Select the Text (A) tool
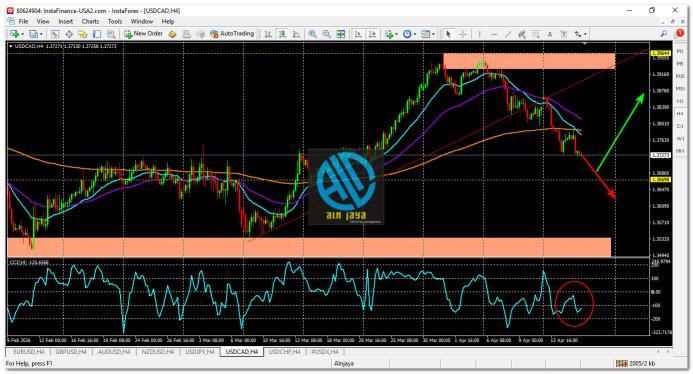693x374 pixels. pos(550,34)
